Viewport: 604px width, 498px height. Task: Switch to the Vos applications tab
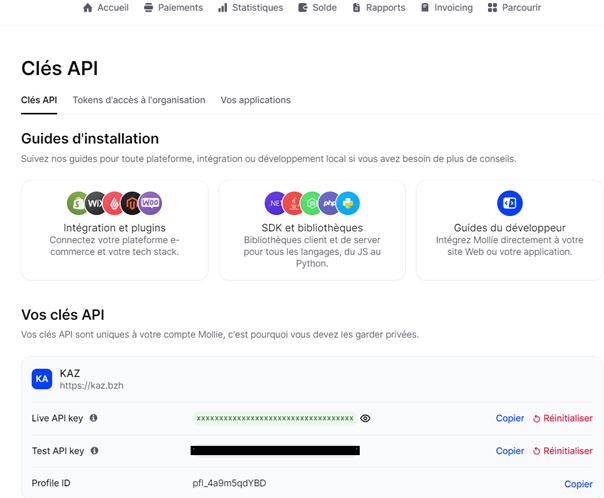click(256, 100)
